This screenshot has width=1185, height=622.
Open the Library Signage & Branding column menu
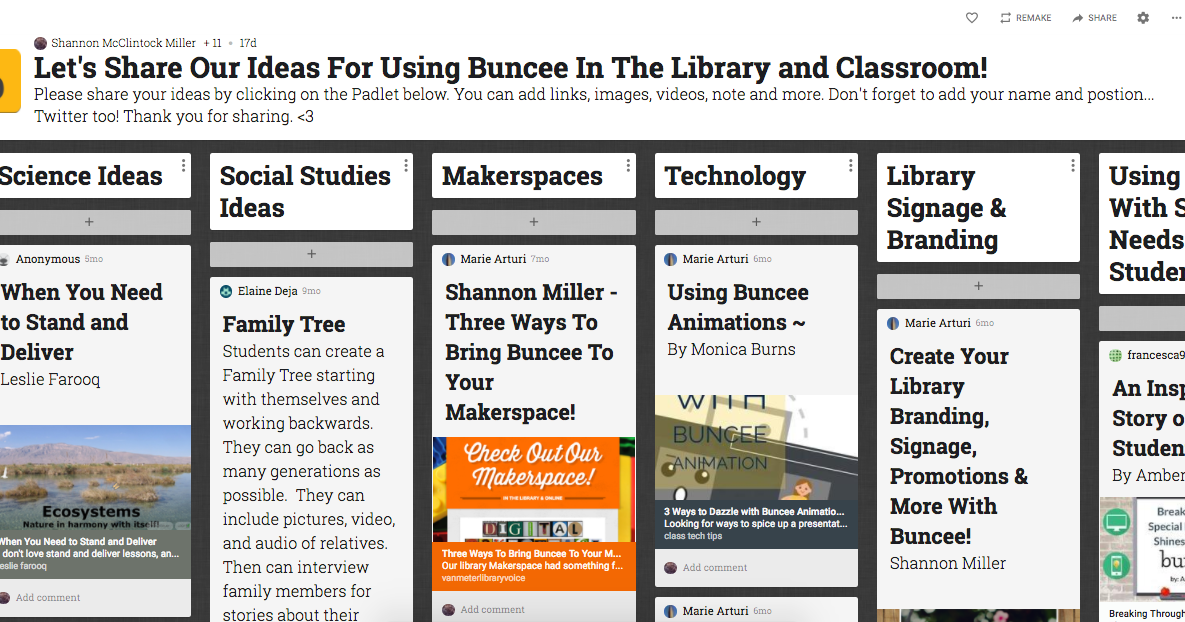click(x=1071, y=165)
